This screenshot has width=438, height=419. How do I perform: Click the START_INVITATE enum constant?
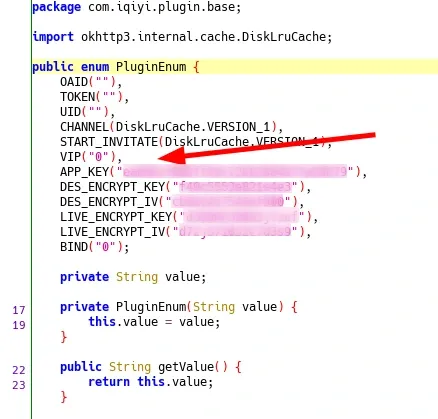point(196,142)
